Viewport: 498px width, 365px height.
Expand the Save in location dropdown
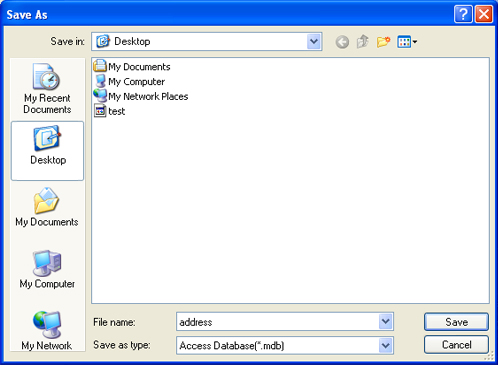pyautogui.click(x=314, y=42)
